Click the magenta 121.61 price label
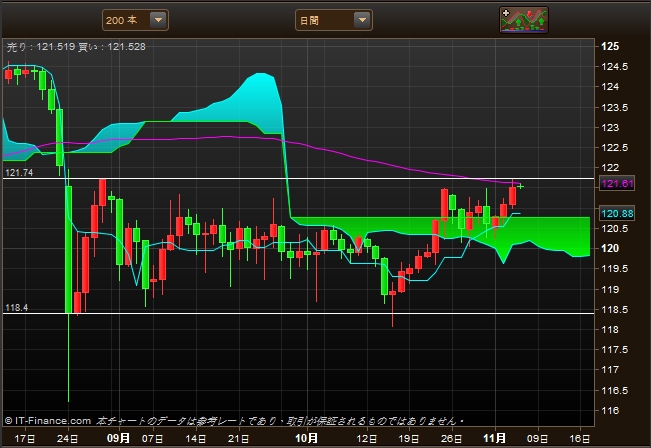The image size is (651, 448). click(617, 183)
